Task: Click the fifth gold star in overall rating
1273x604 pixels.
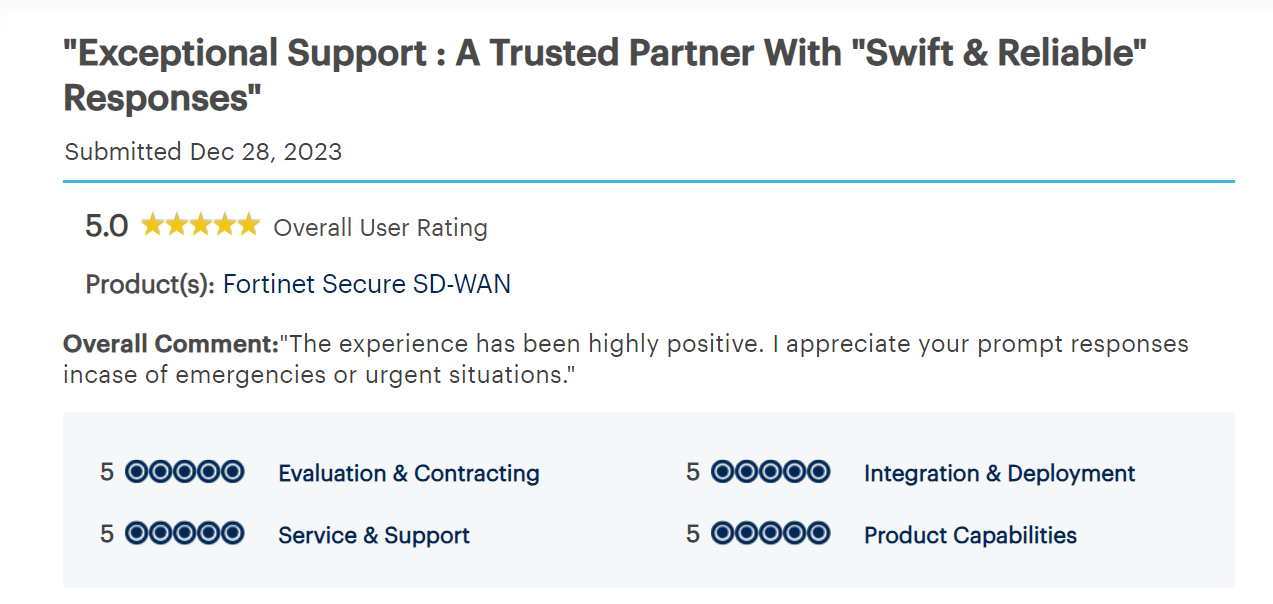Action: (248, 225)
